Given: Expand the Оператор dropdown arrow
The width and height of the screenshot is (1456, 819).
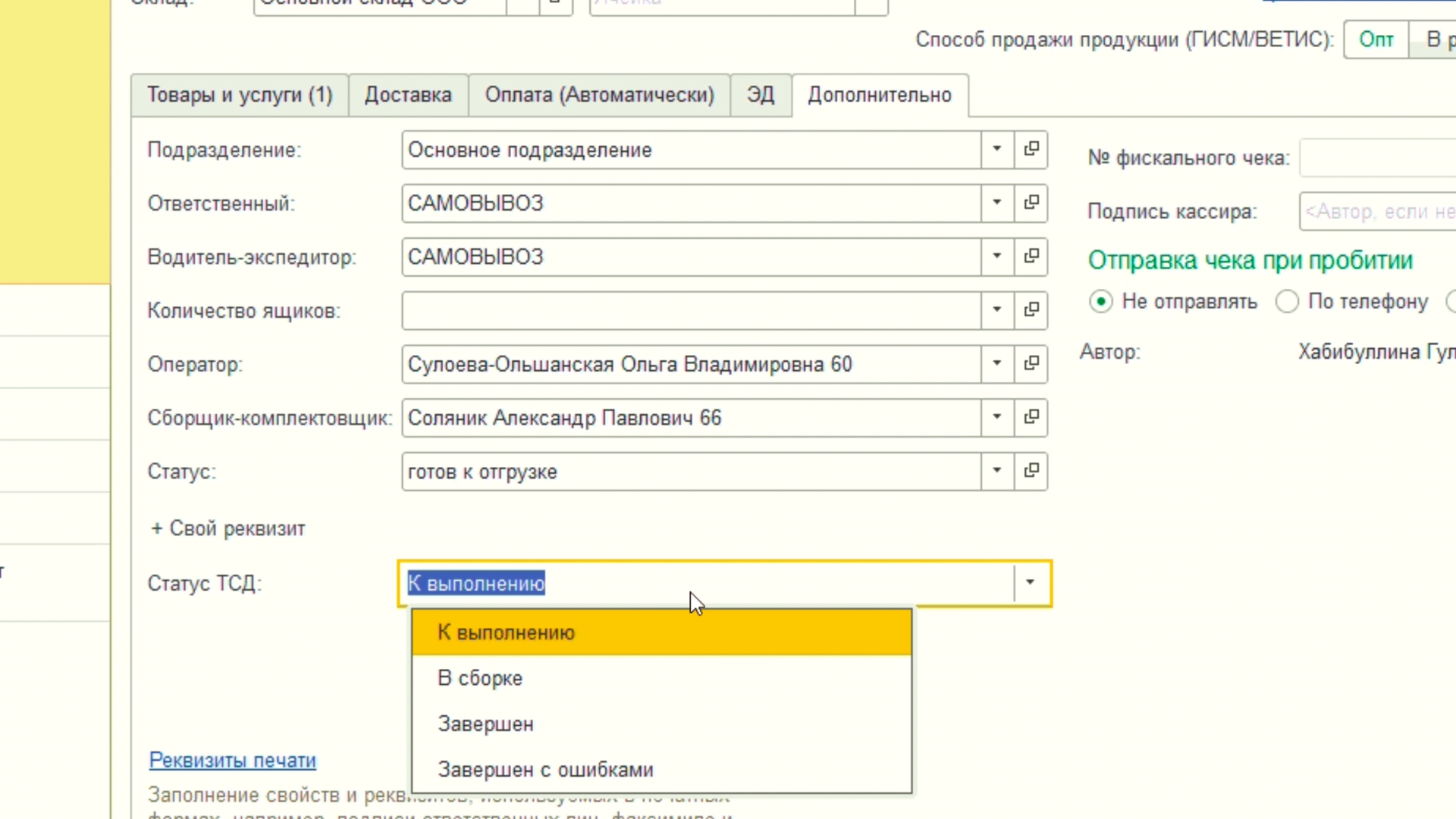Looking at the screenshot, I should [997, 364].
